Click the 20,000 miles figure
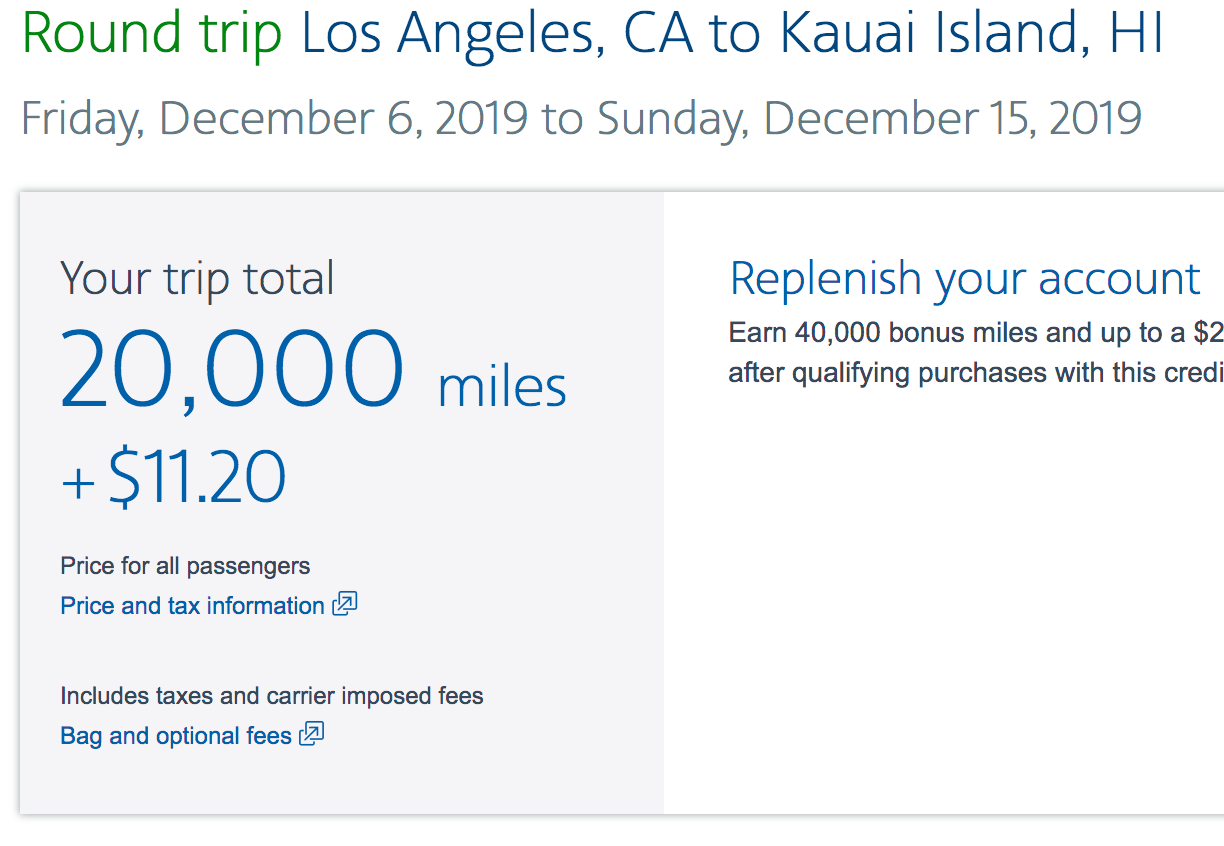This screenshot has height=846, width=1224. coord(232,368)
